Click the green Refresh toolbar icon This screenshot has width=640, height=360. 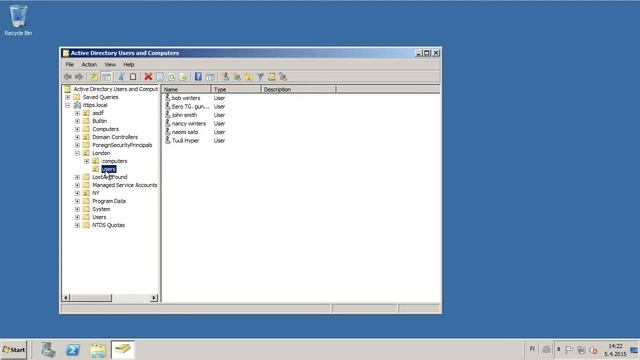pyautogui.click(x=171, y=77)
